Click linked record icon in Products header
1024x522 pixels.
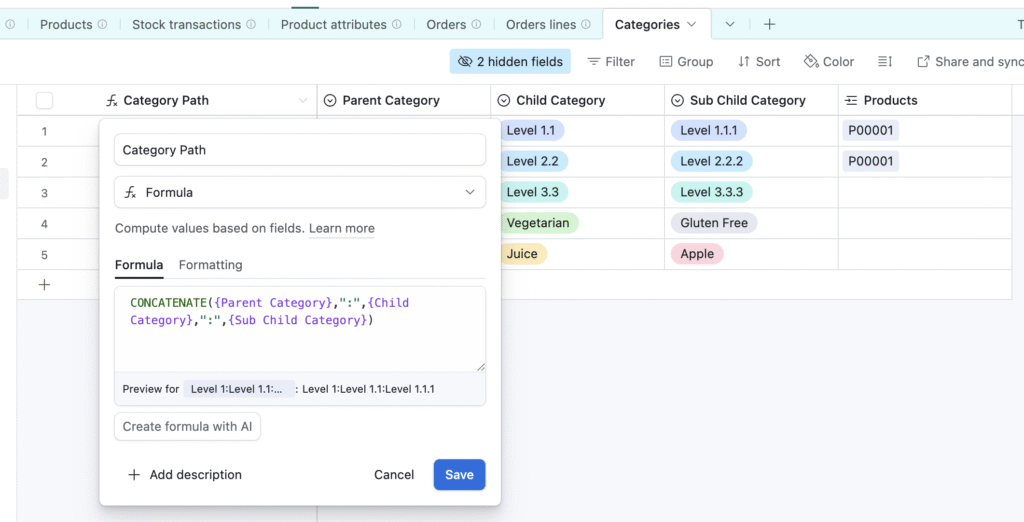pos(851,101)
